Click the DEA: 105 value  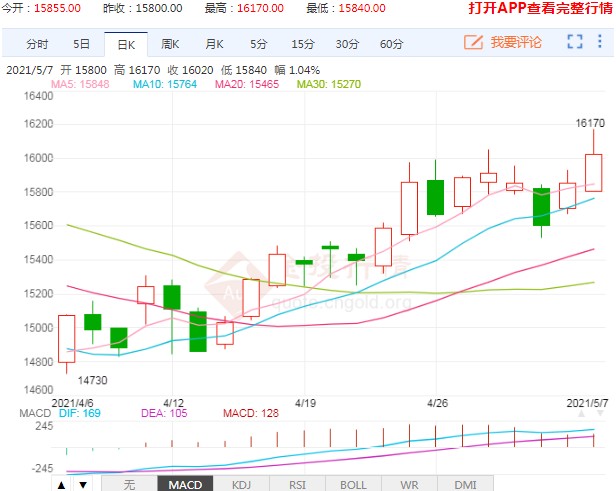coord(164,413)
